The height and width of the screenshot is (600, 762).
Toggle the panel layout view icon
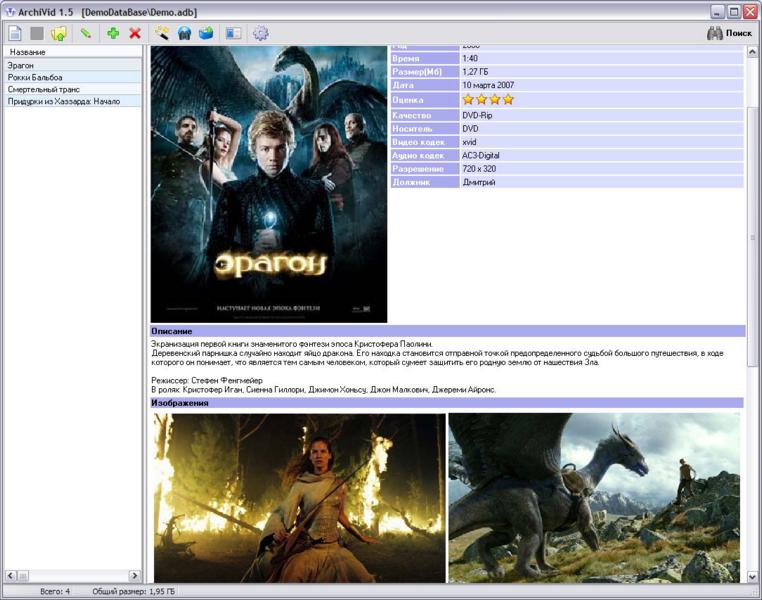click(233, 33)
